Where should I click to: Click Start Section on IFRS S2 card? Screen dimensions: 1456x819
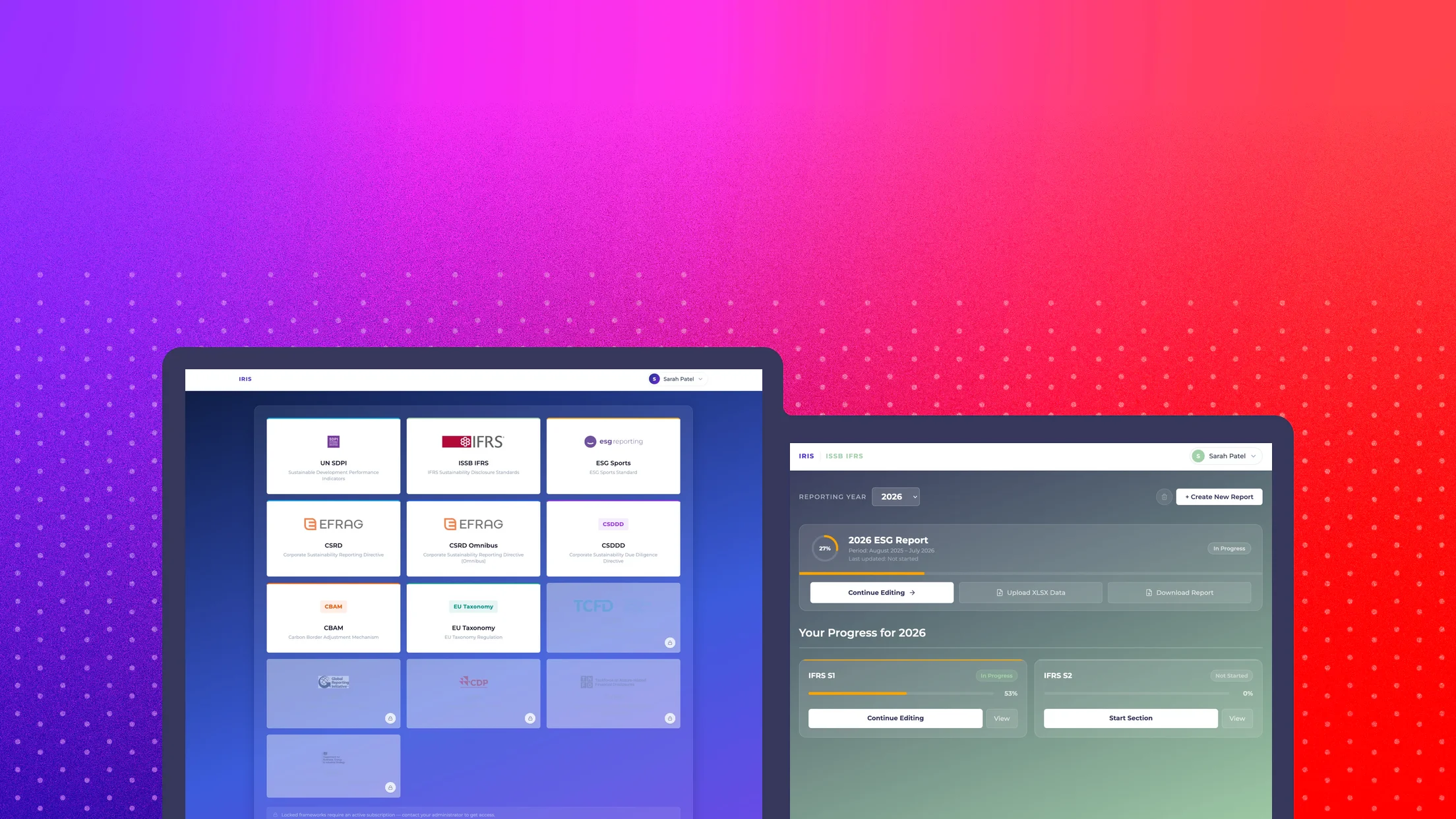[1131, 718]
